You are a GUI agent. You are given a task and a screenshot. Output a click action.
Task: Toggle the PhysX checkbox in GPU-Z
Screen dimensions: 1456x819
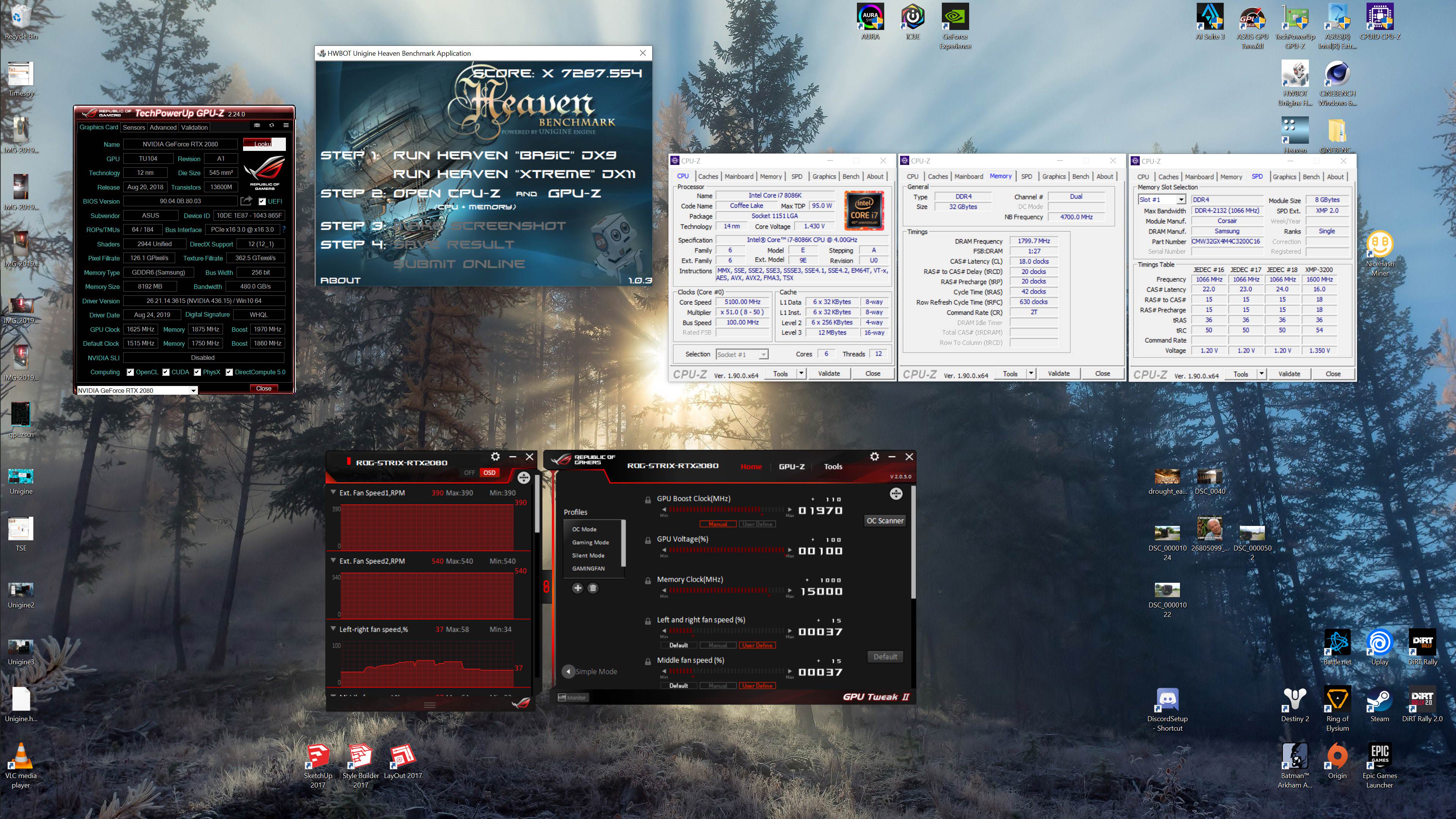coord(198,372)
